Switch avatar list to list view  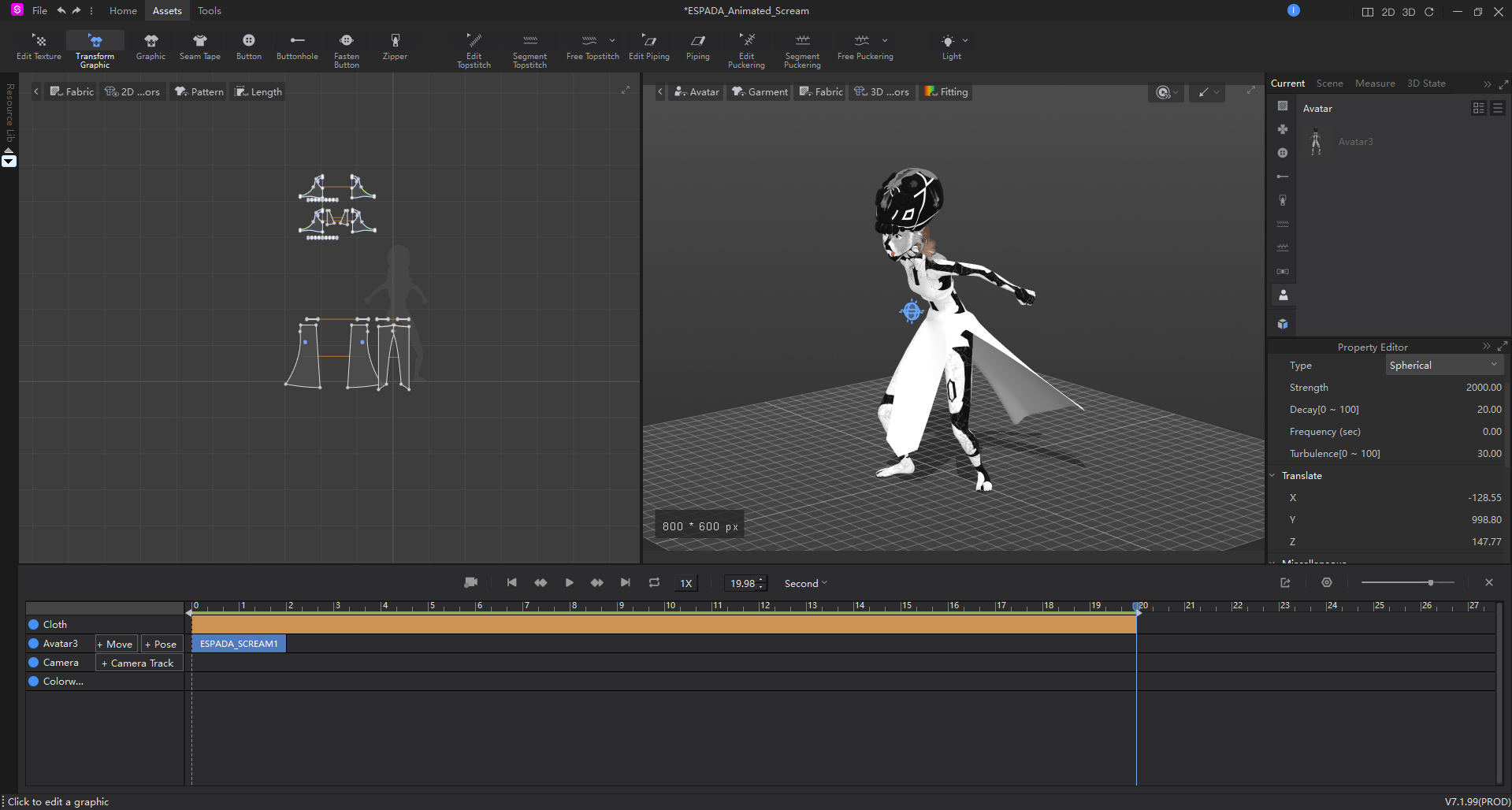pos(1498,108)
